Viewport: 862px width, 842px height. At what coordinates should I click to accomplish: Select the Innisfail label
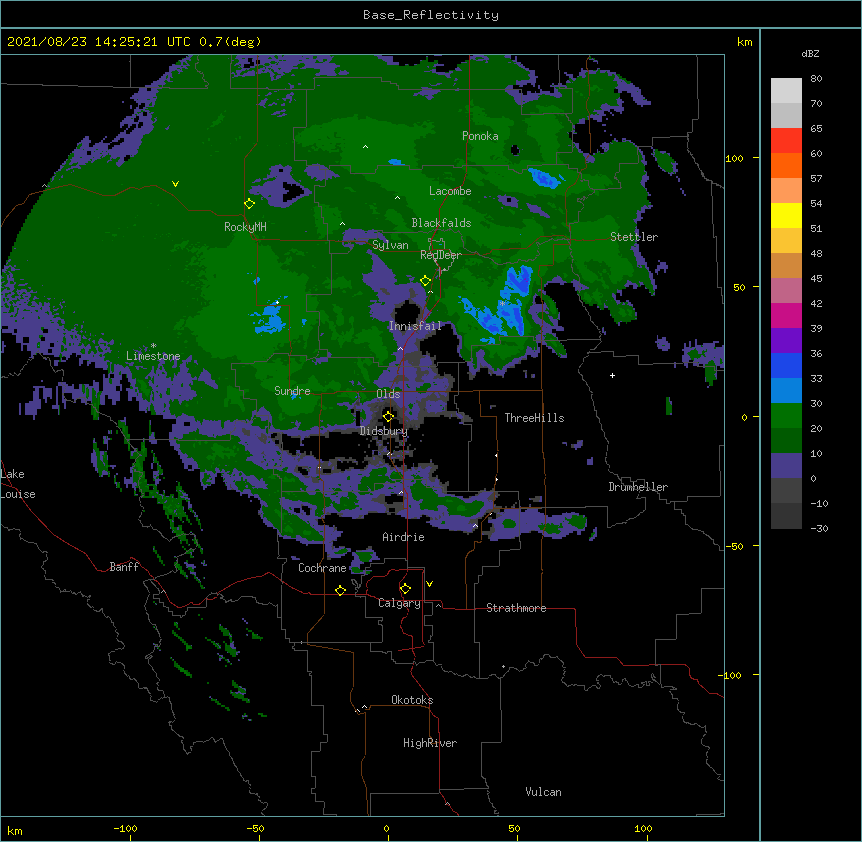tap(415, 326)
